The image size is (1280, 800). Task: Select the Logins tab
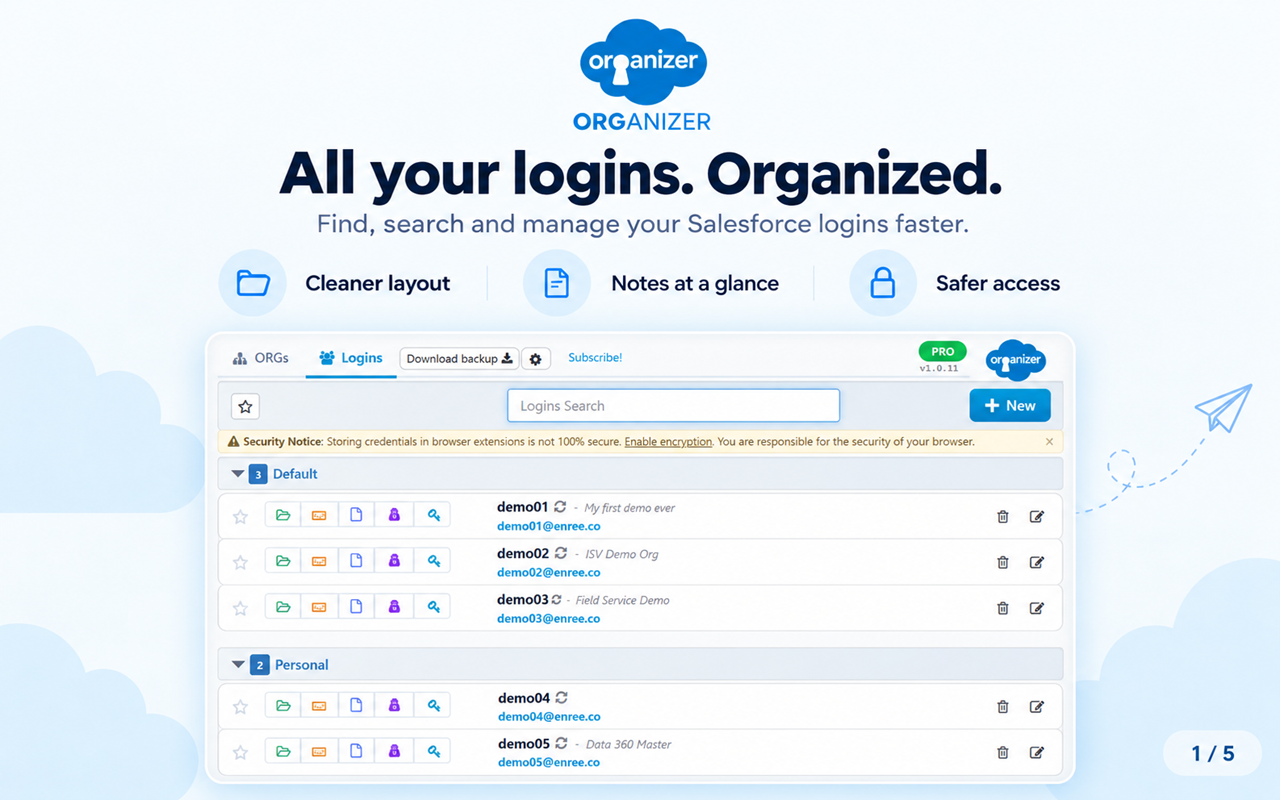[351, 357]
